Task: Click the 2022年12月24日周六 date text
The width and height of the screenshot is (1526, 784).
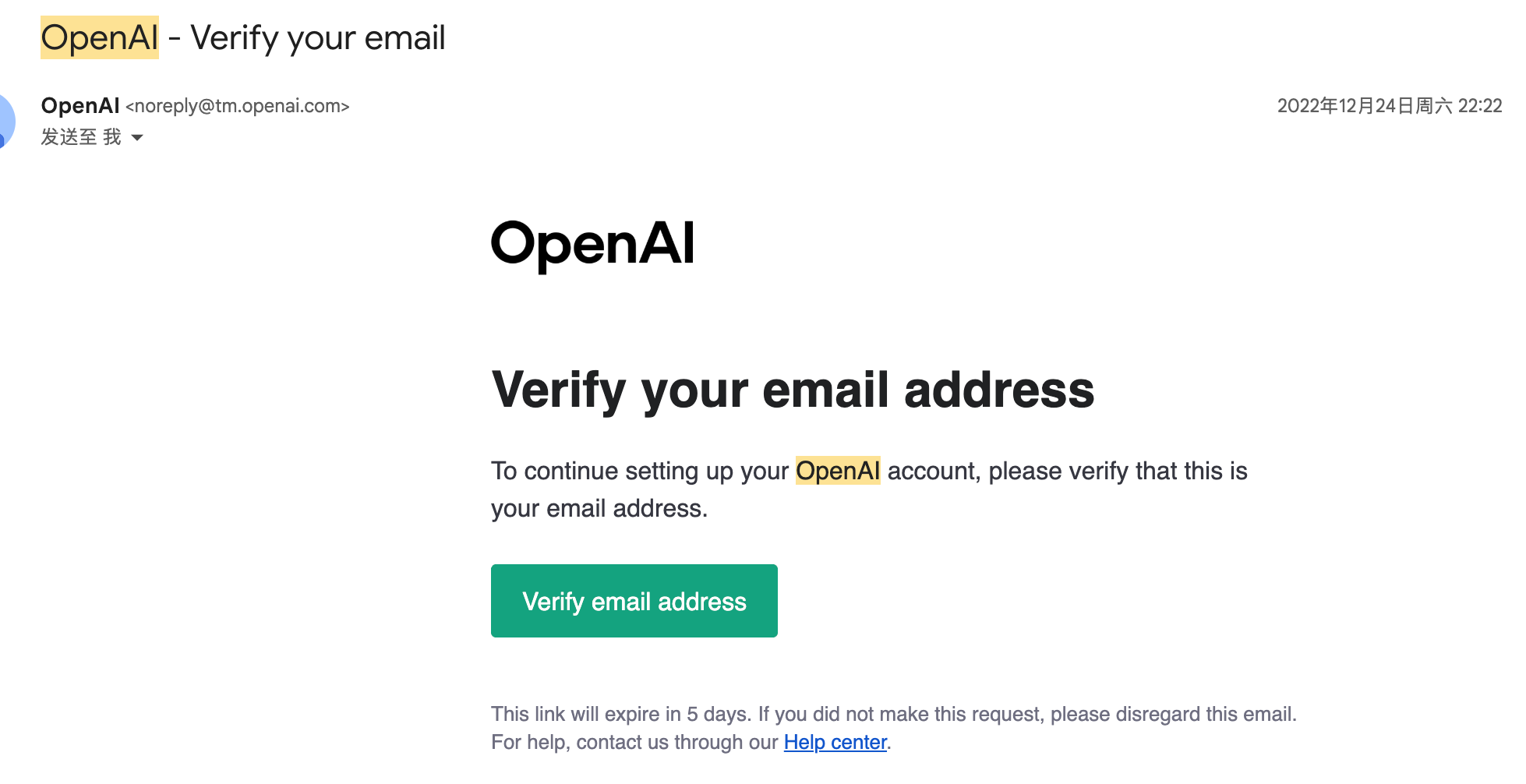Action: 1365,106
